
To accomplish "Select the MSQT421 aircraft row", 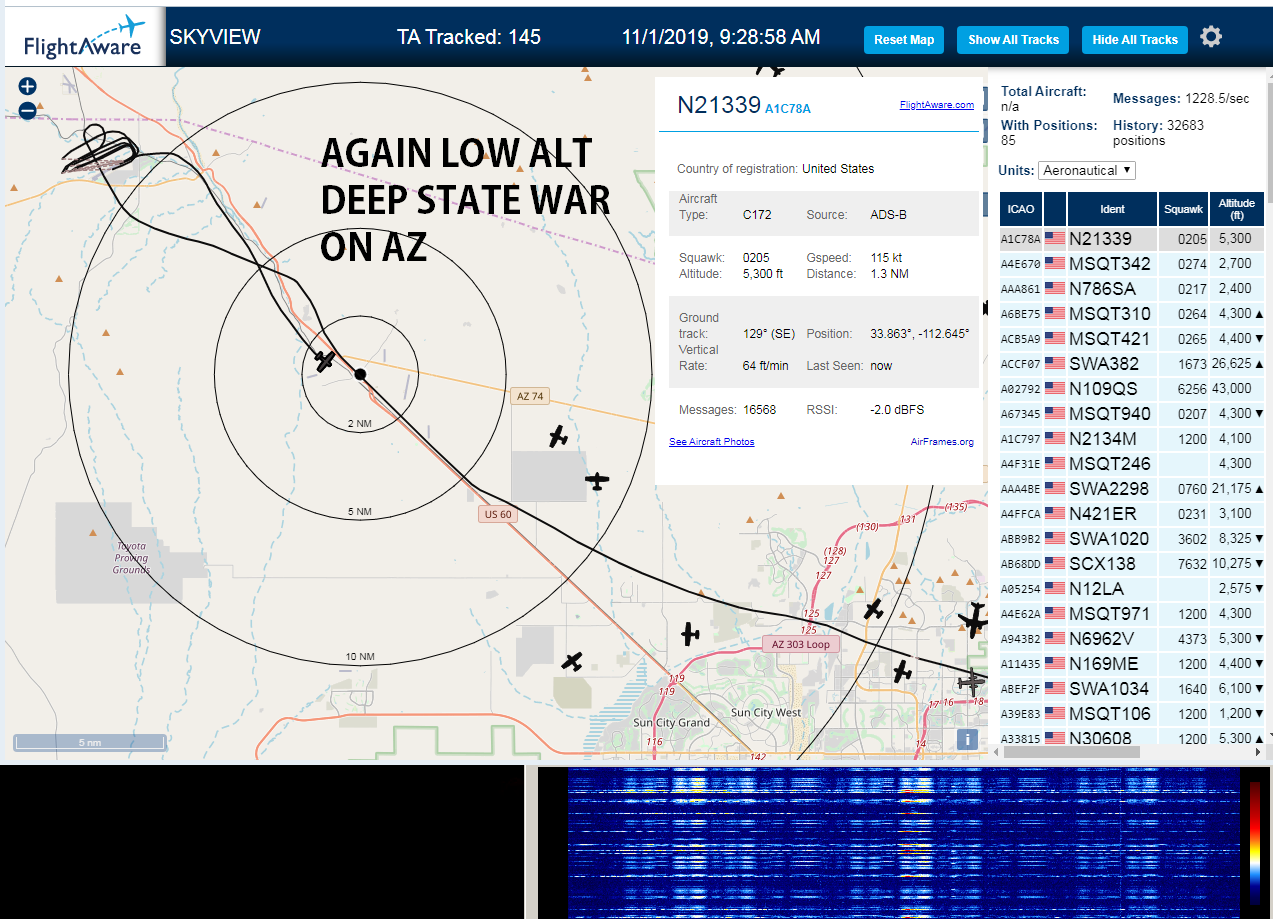I will [x=1132, y=339].
